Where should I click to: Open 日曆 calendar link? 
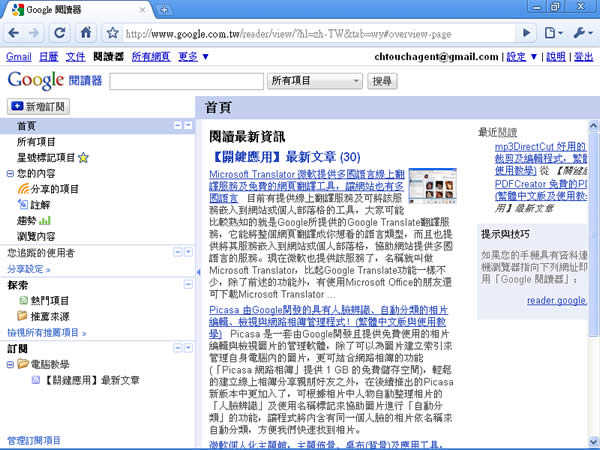(49, 57)
